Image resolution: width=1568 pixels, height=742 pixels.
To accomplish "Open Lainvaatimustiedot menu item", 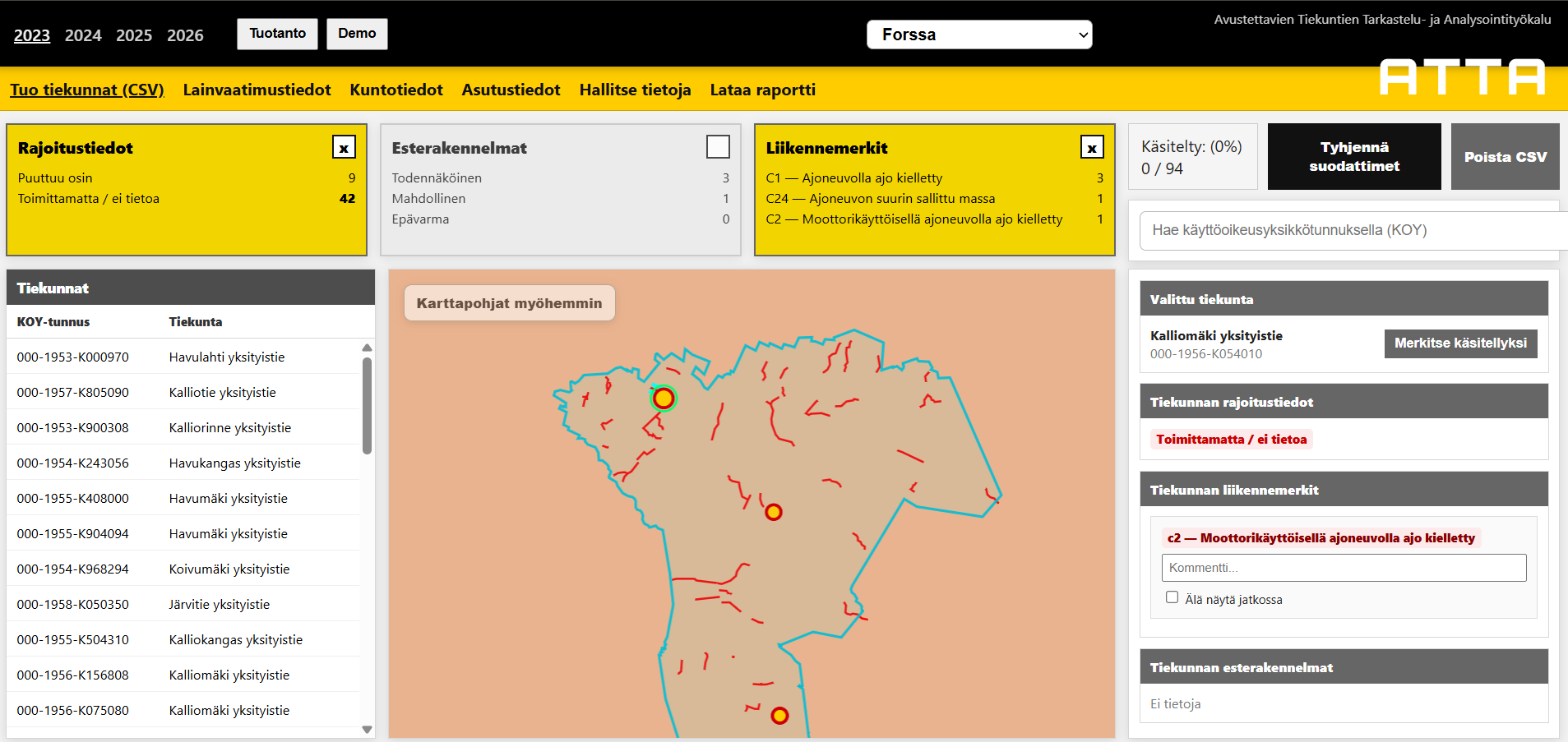I will (257, 90).
